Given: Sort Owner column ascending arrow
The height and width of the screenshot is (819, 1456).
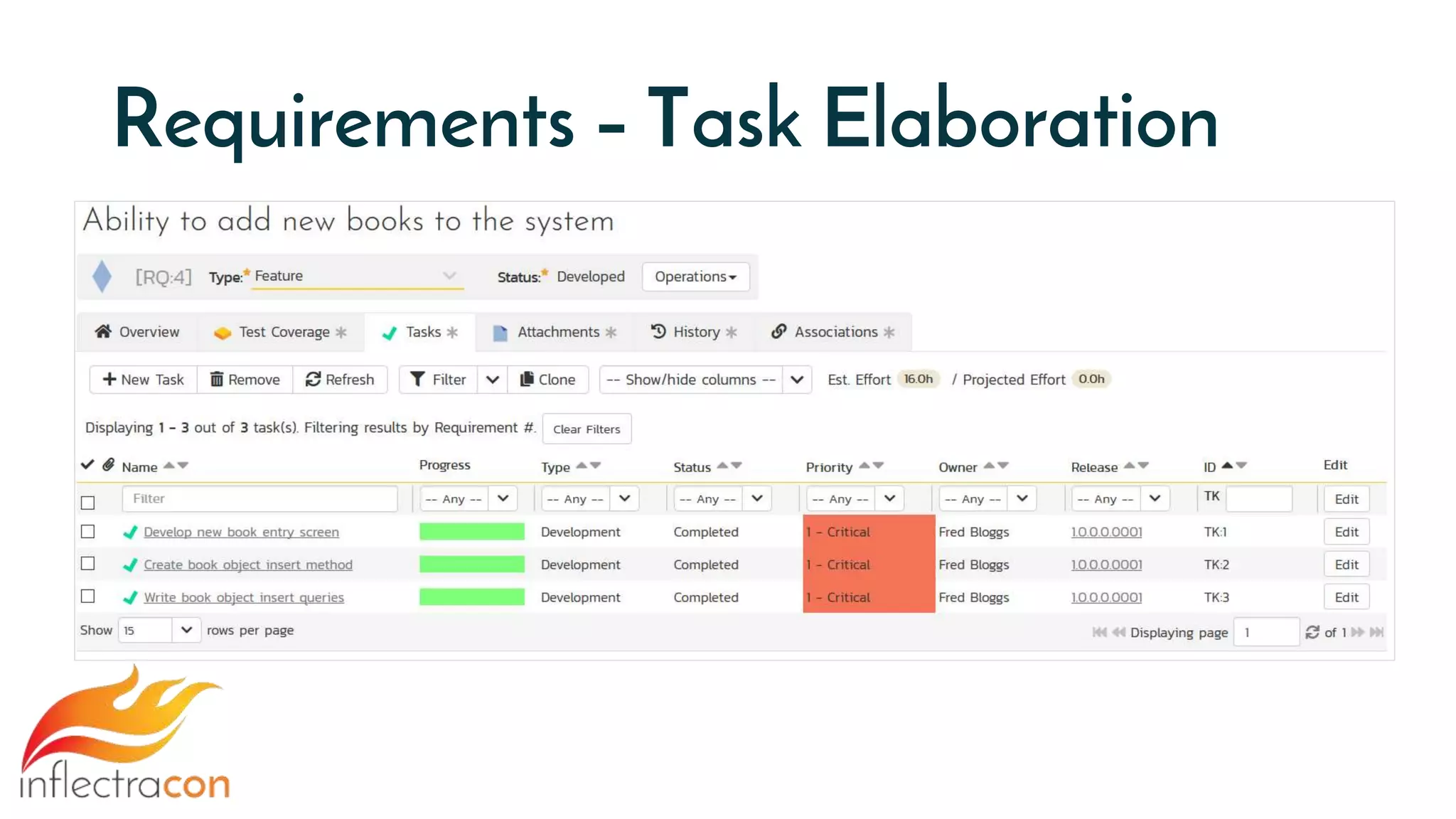Looking at the screenshot, I should (989, 466).
